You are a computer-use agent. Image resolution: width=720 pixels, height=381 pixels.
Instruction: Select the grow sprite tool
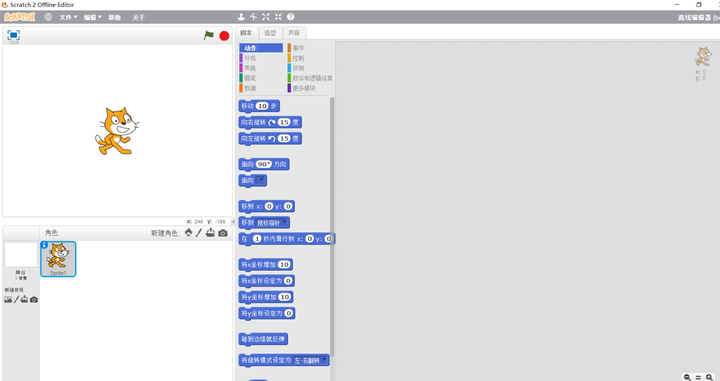[x=266, y=17]
